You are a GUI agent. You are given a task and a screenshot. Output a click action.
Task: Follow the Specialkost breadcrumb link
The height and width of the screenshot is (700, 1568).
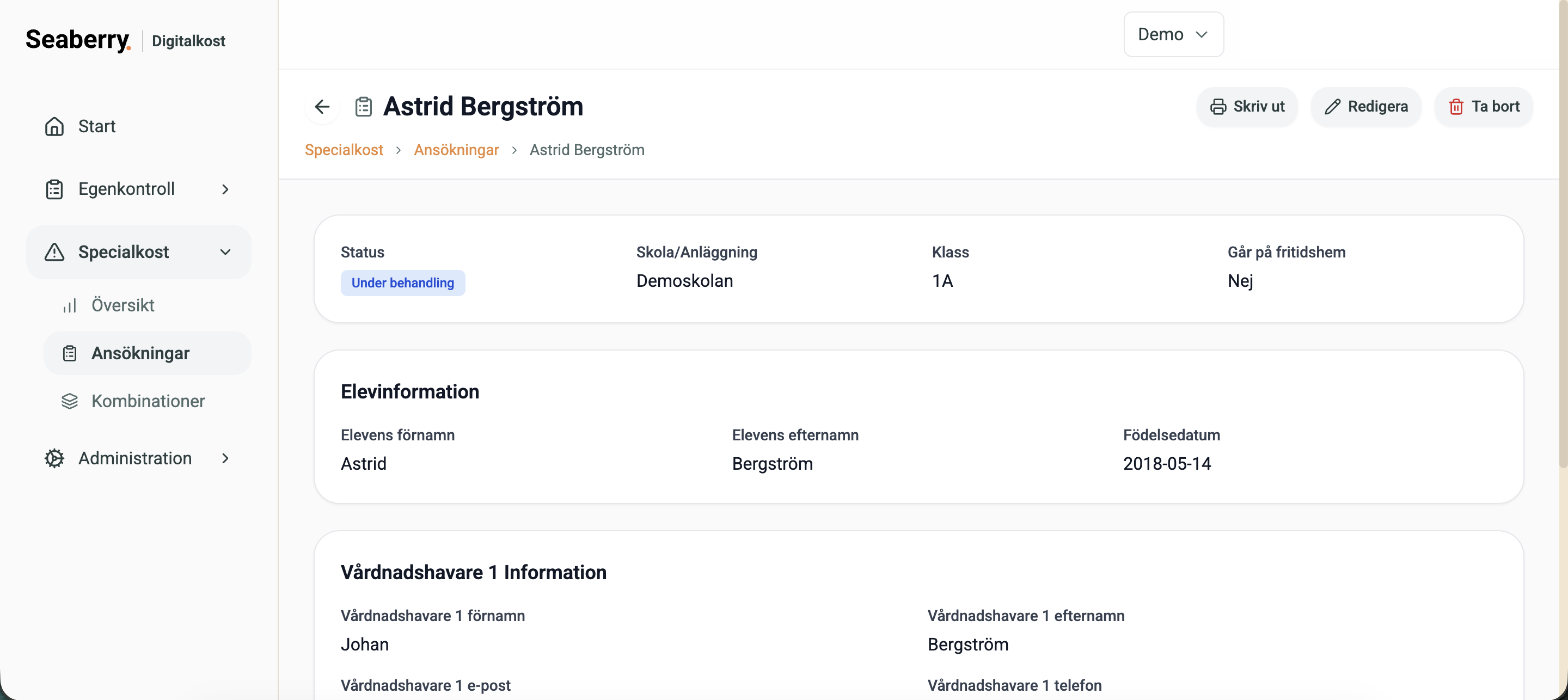pyautogui.click(x=344, y=150)
